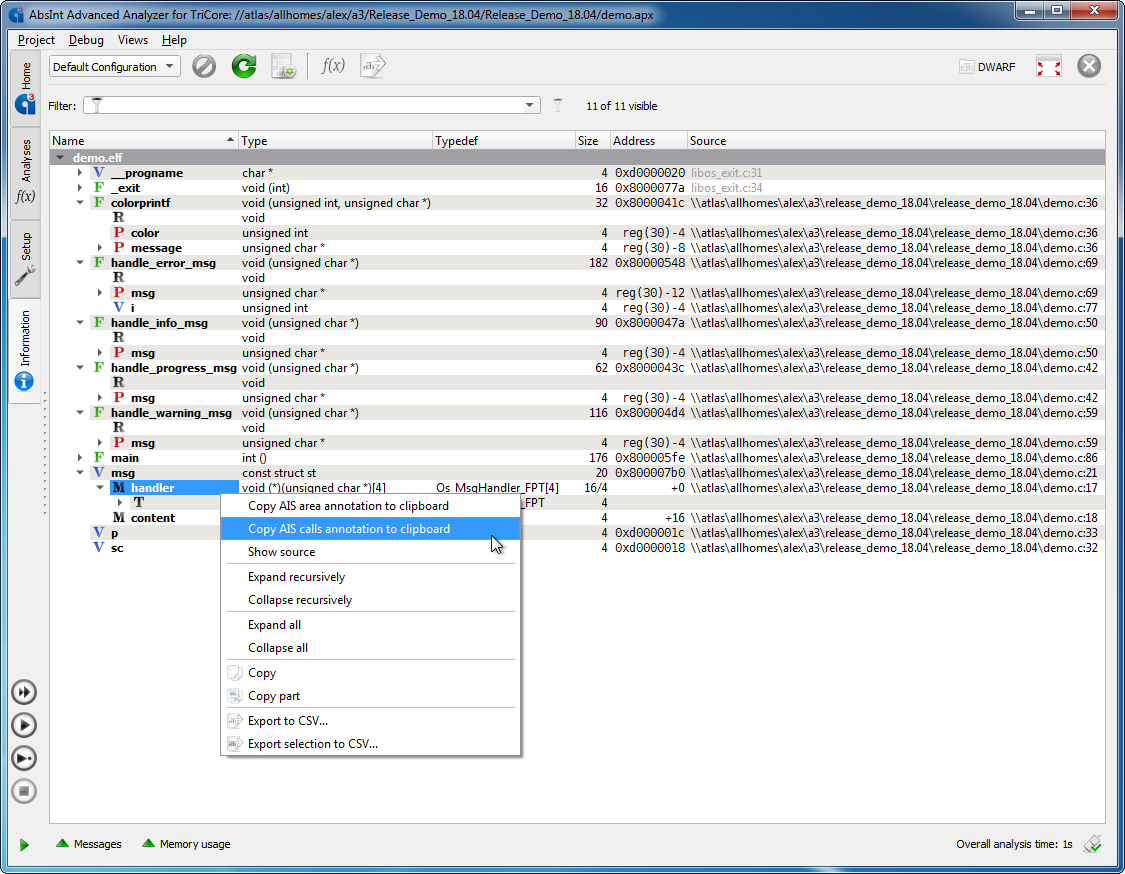Select Expand all in context menu

370,625
